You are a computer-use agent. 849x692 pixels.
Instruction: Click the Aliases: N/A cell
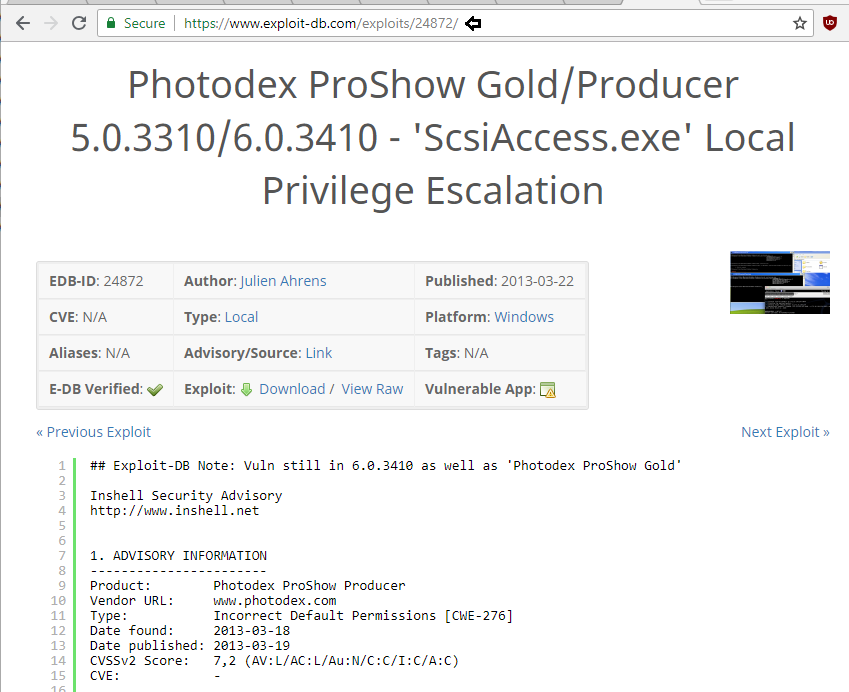(106, 353)
